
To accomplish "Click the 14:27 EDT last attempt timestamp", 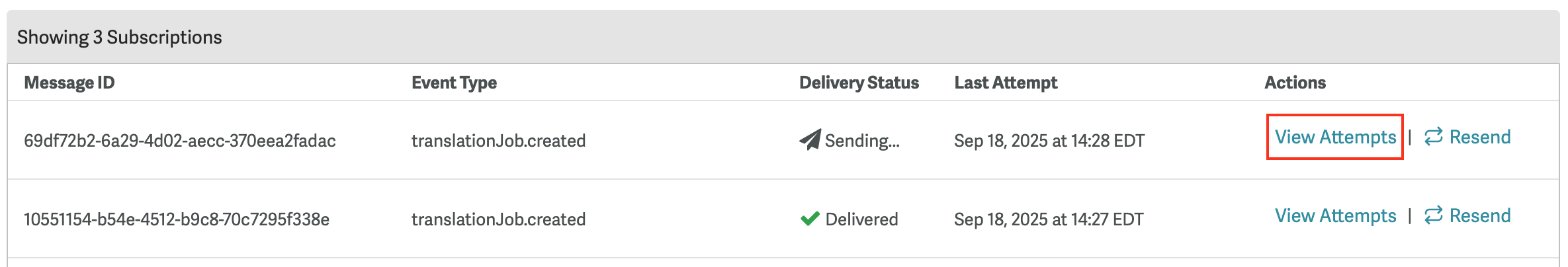I will click(1049, 219).
